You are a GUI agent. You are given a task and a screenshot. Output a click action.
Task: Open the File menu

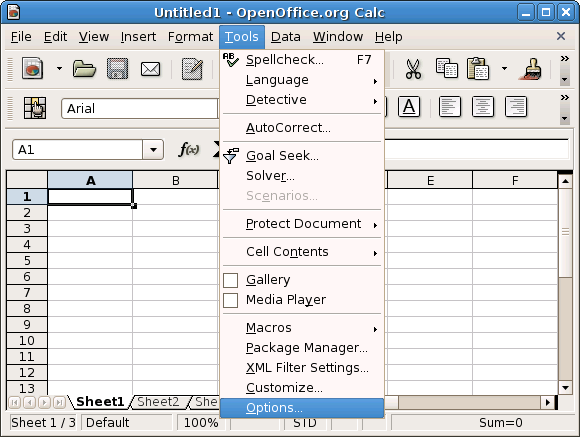click(21, 37)
